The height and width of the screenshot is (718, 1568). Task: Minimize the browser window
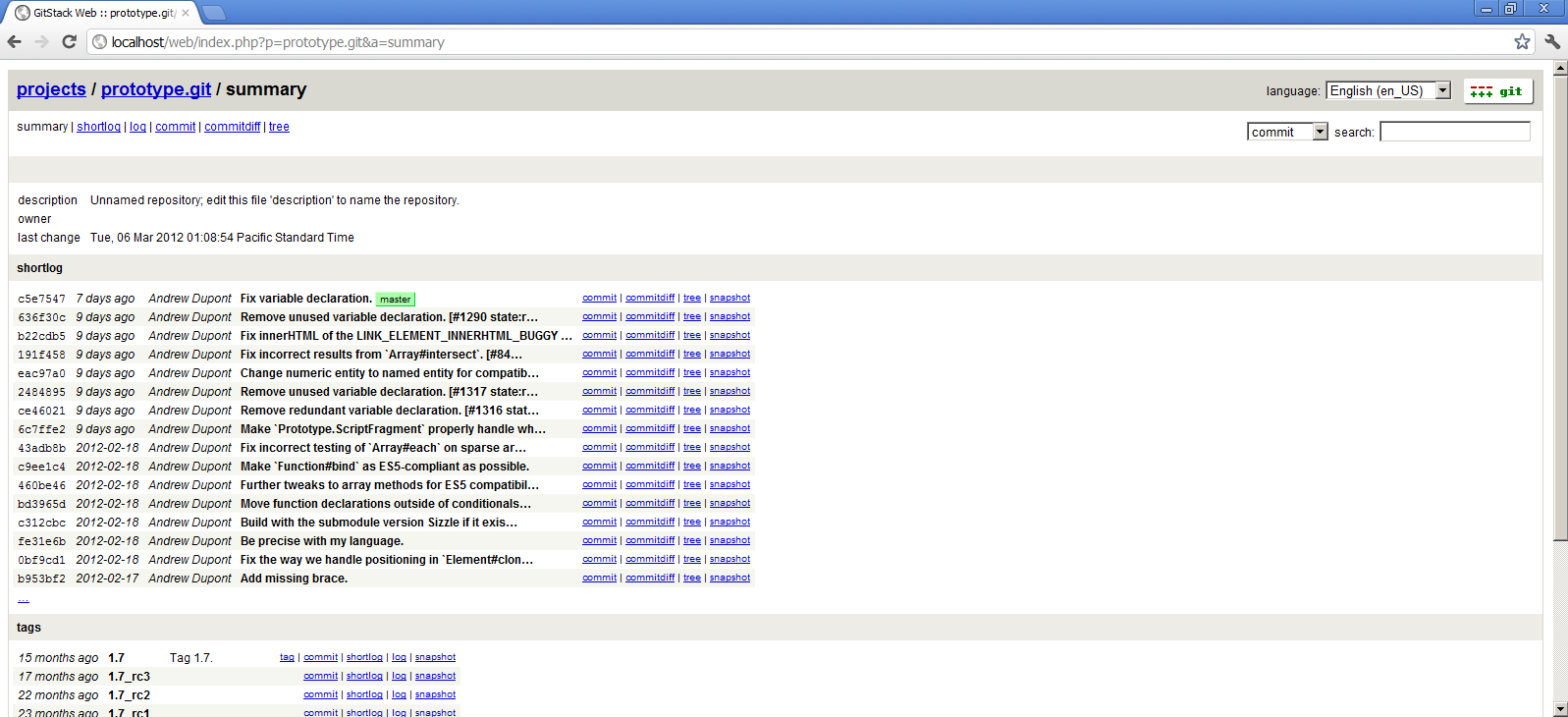click(1487, 9)
